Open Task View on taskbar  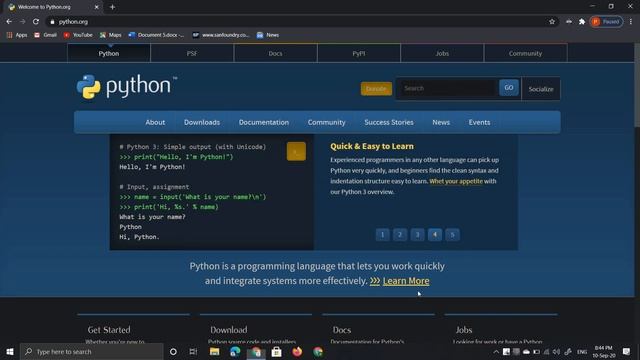click(x=193, y=351)
